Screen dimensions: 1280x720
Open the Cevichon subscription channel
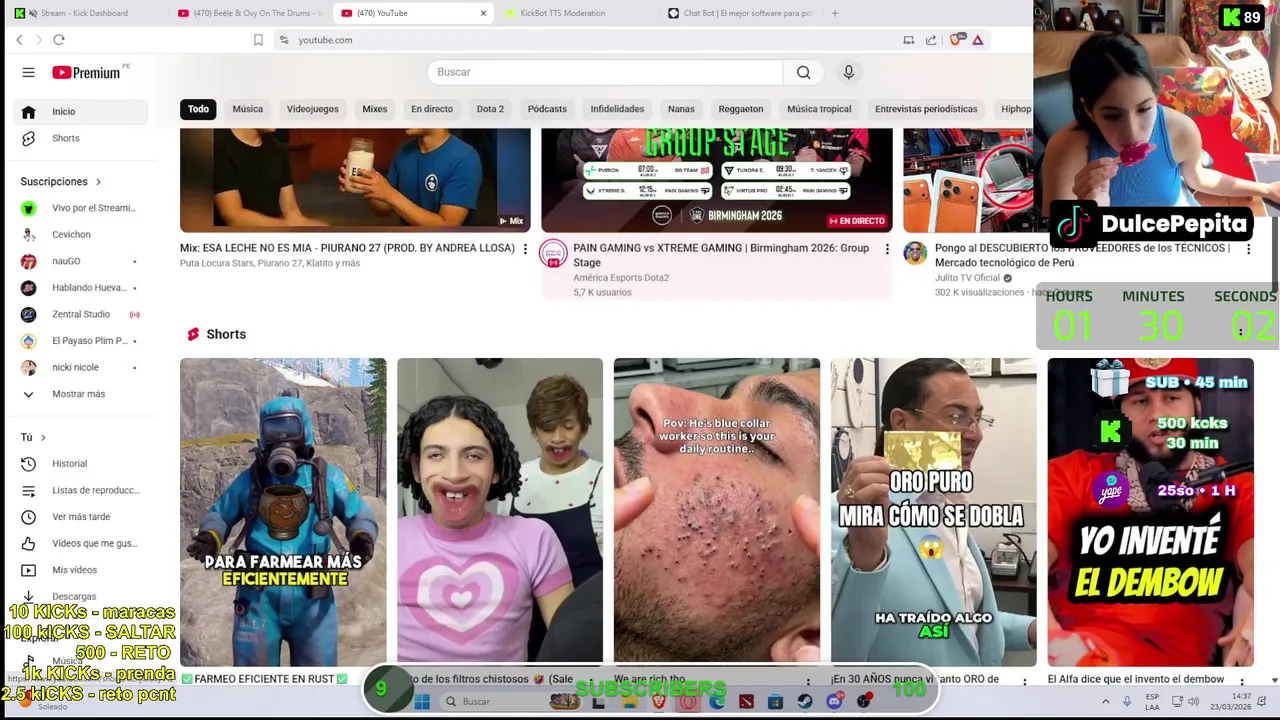[x=80, y=235]
